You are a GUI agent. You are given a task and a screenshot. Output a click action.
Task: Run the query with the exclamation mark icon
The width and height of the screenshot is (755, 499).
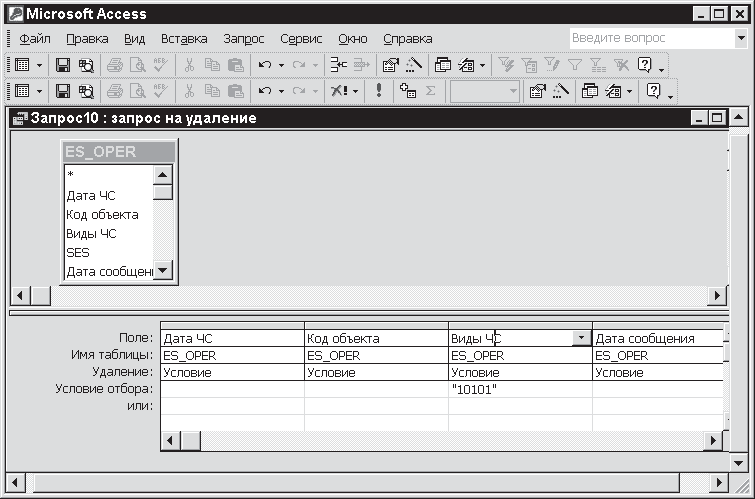click(x=379, y=91)
